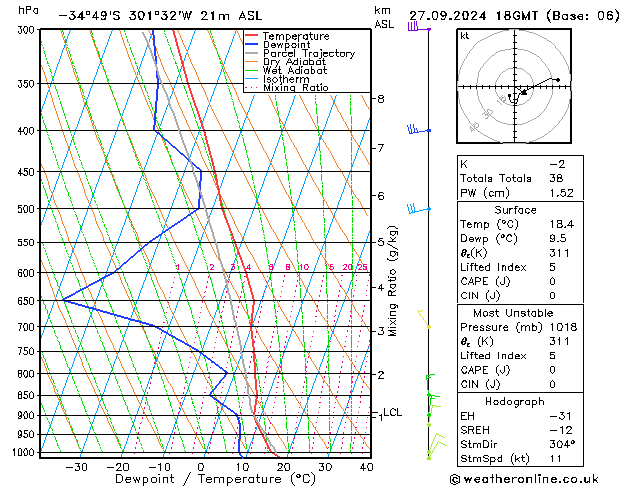Click the 300 pressure level label
This screenshot has width=629, height=486.
click(x=28, y=30)
